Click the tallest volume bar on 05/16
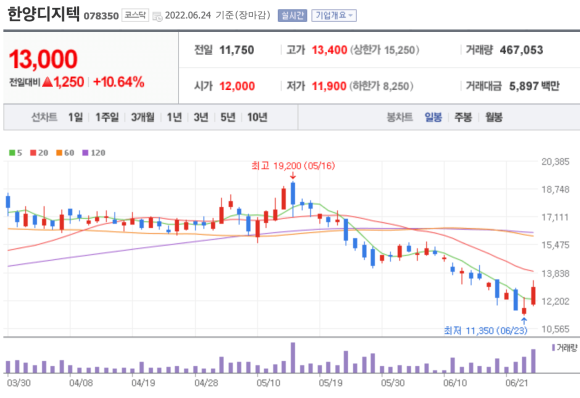The width and height of the screenshot is (580, 398). click(x=293, y=358)
